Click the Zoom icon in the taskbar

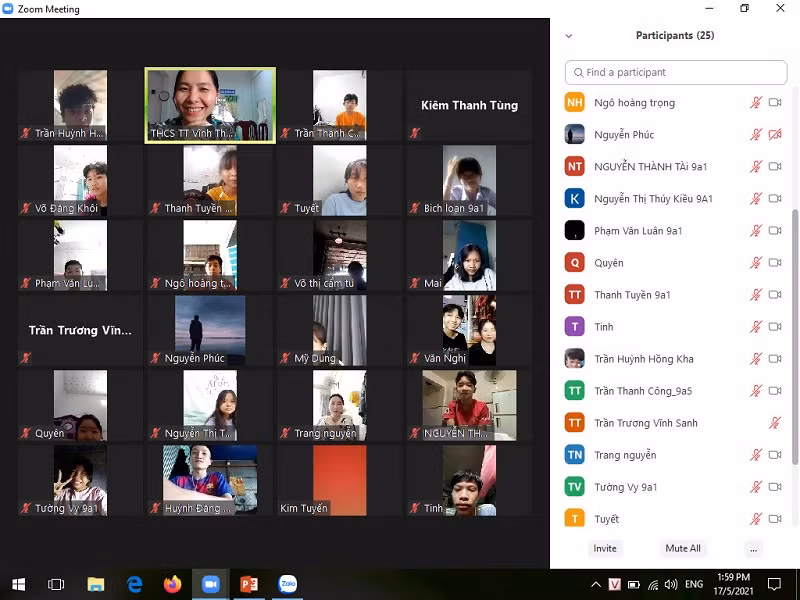tap(210, 584)
